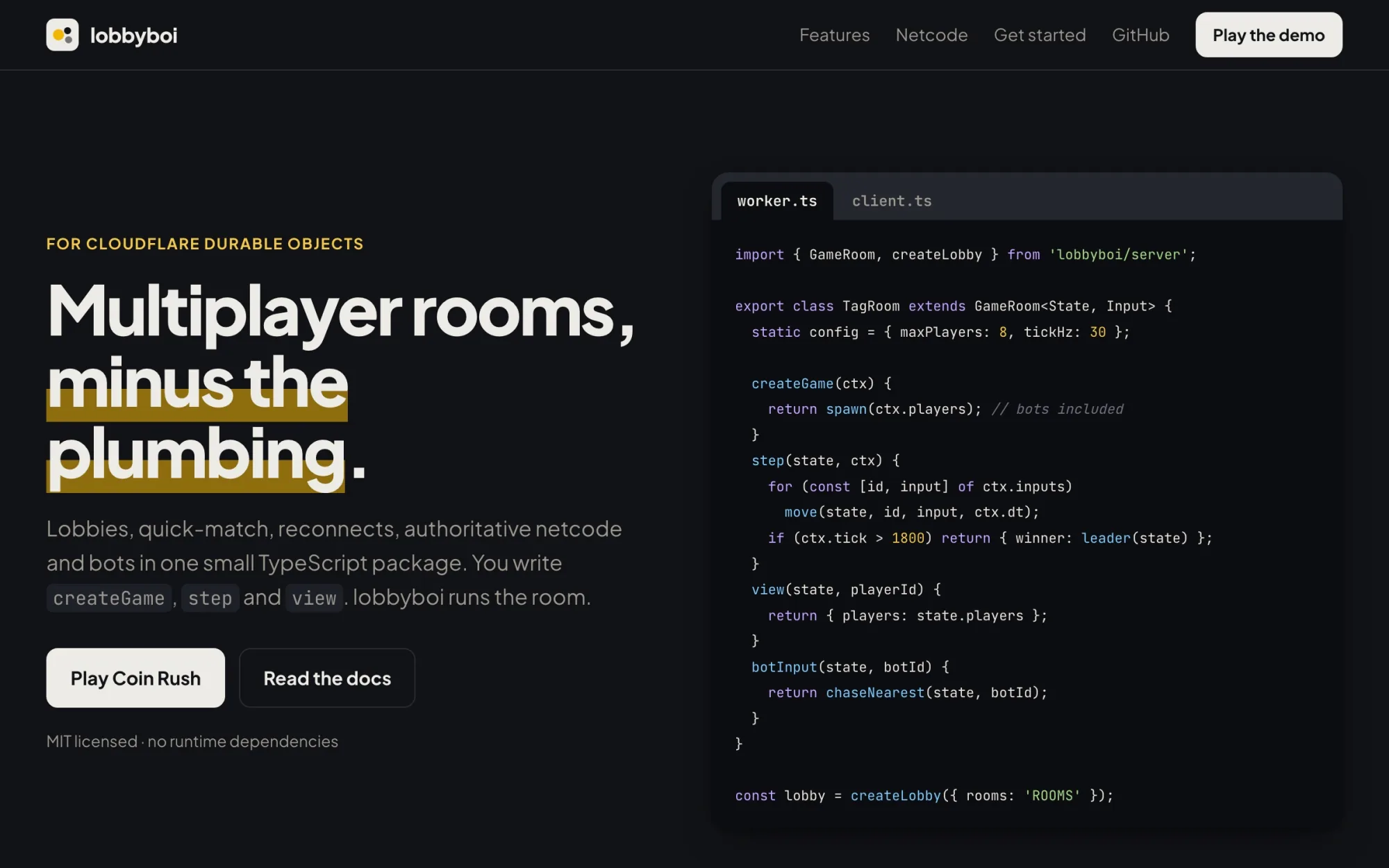Viewport: 1389px width, 868px height.
Task: Click the step inline code chip
Action: (210, 598)
